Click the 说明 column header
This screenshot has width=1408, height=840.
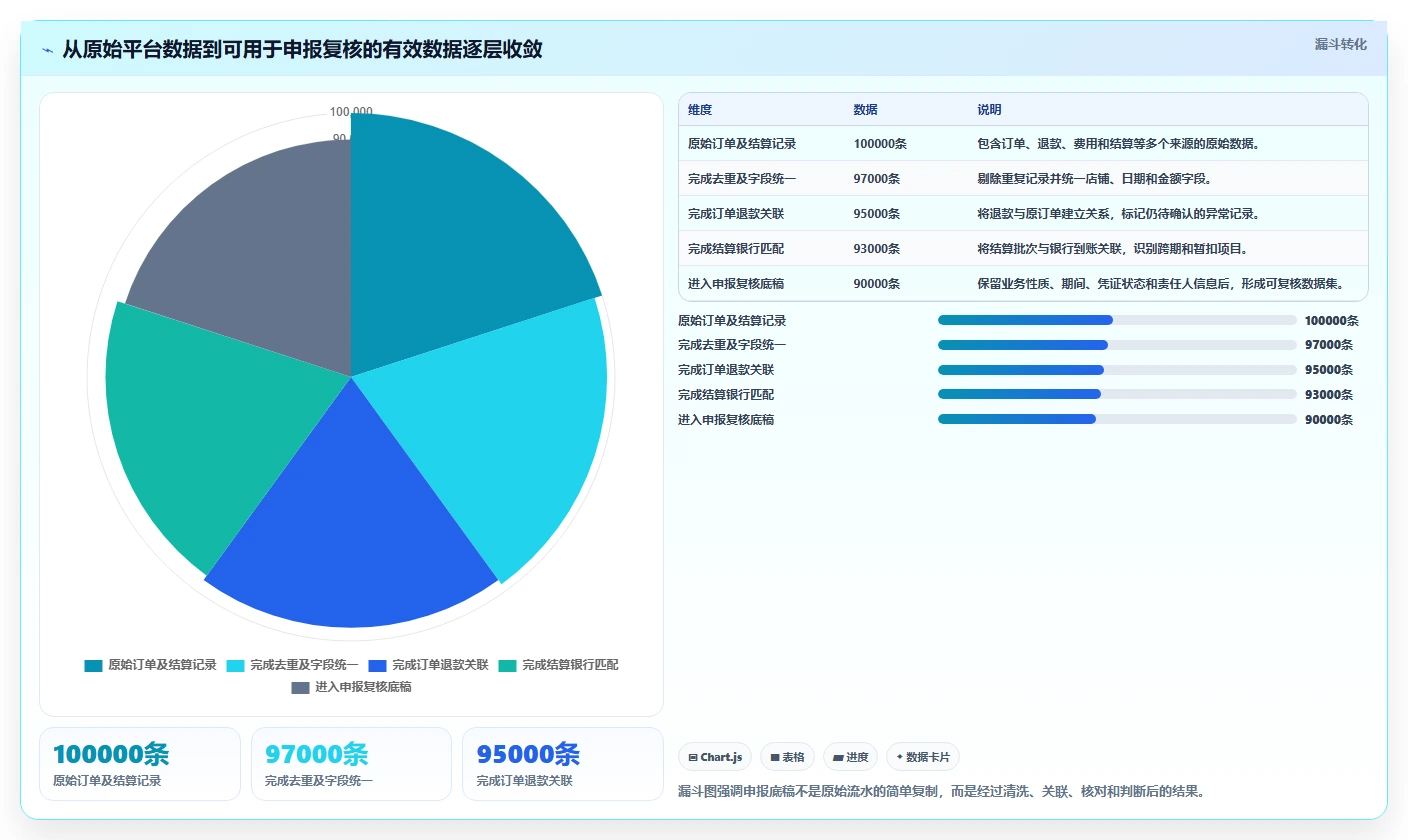(989, 110)
